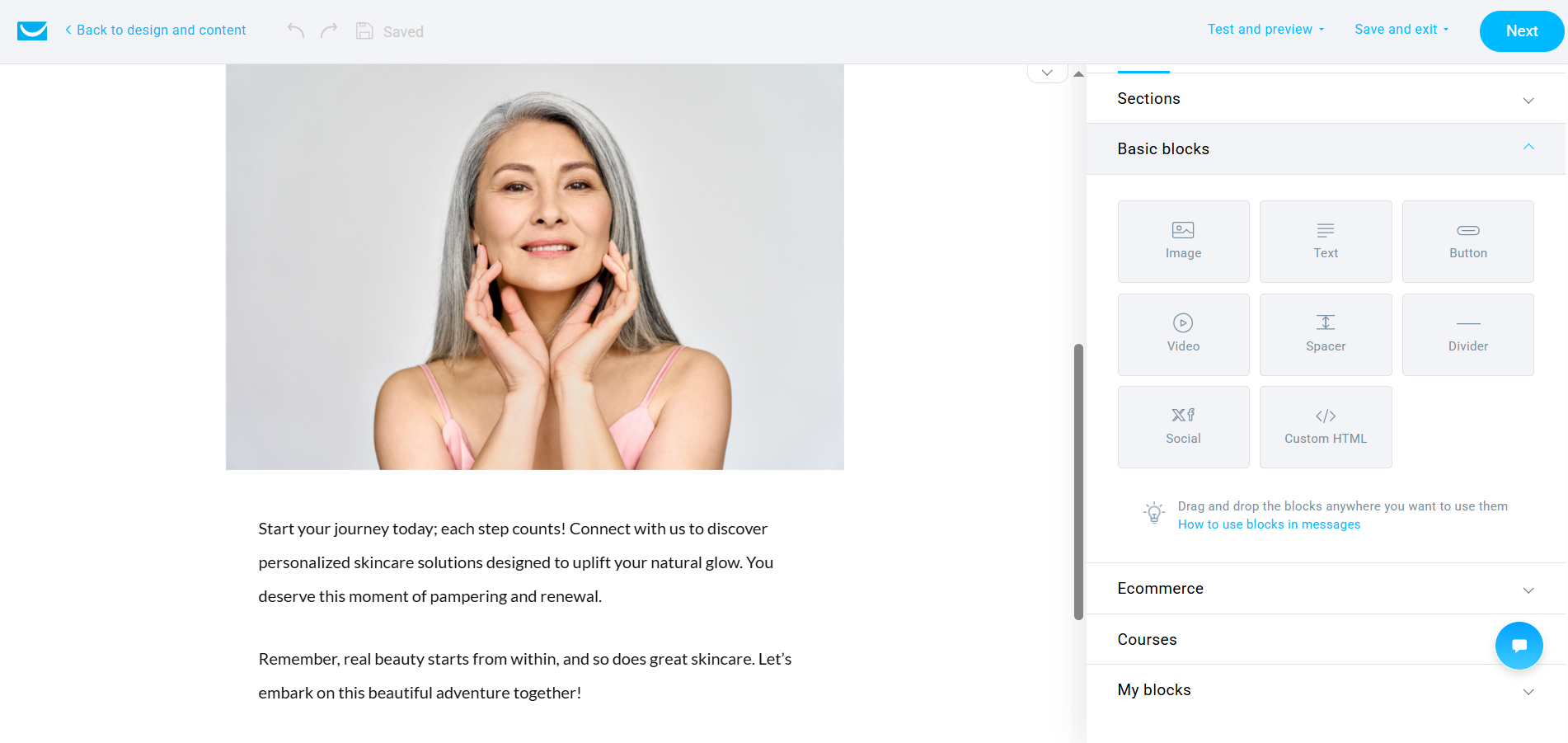
Task: Select the Spacer block
Action: click(1326, 335)
